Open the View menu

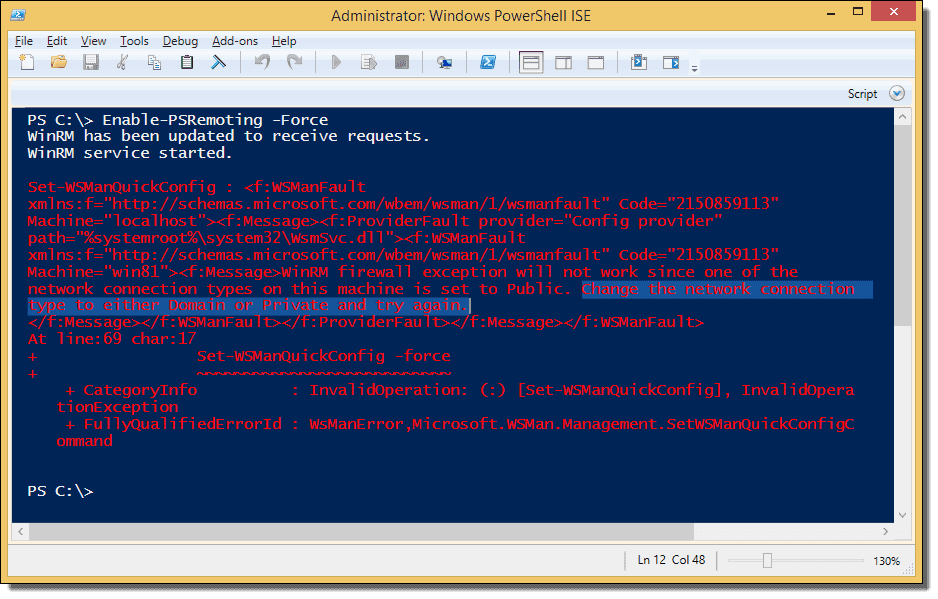93,41
